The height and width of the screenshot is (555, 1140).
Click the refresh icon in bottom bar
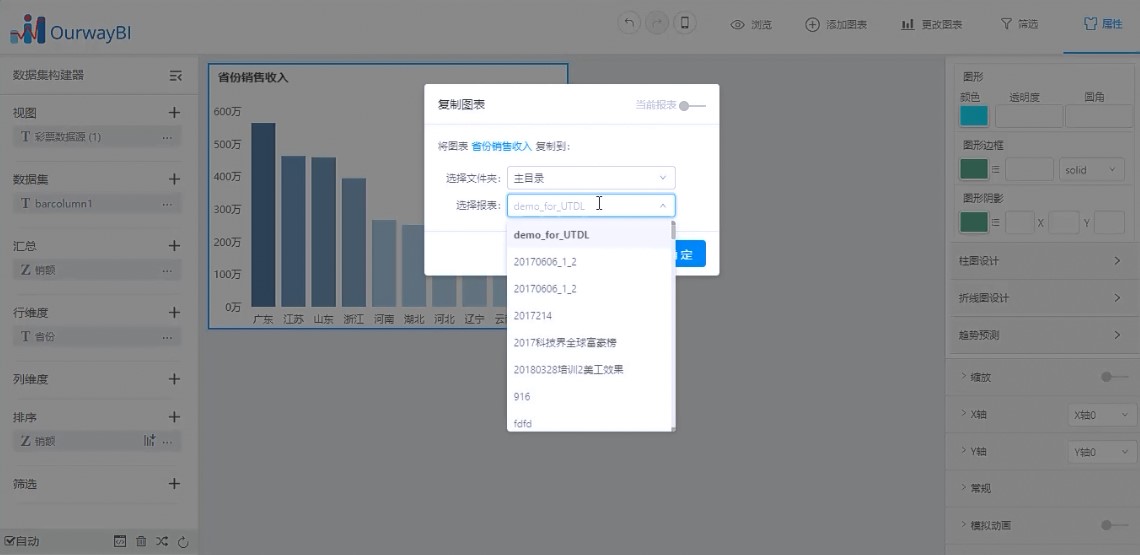(183, 541)
